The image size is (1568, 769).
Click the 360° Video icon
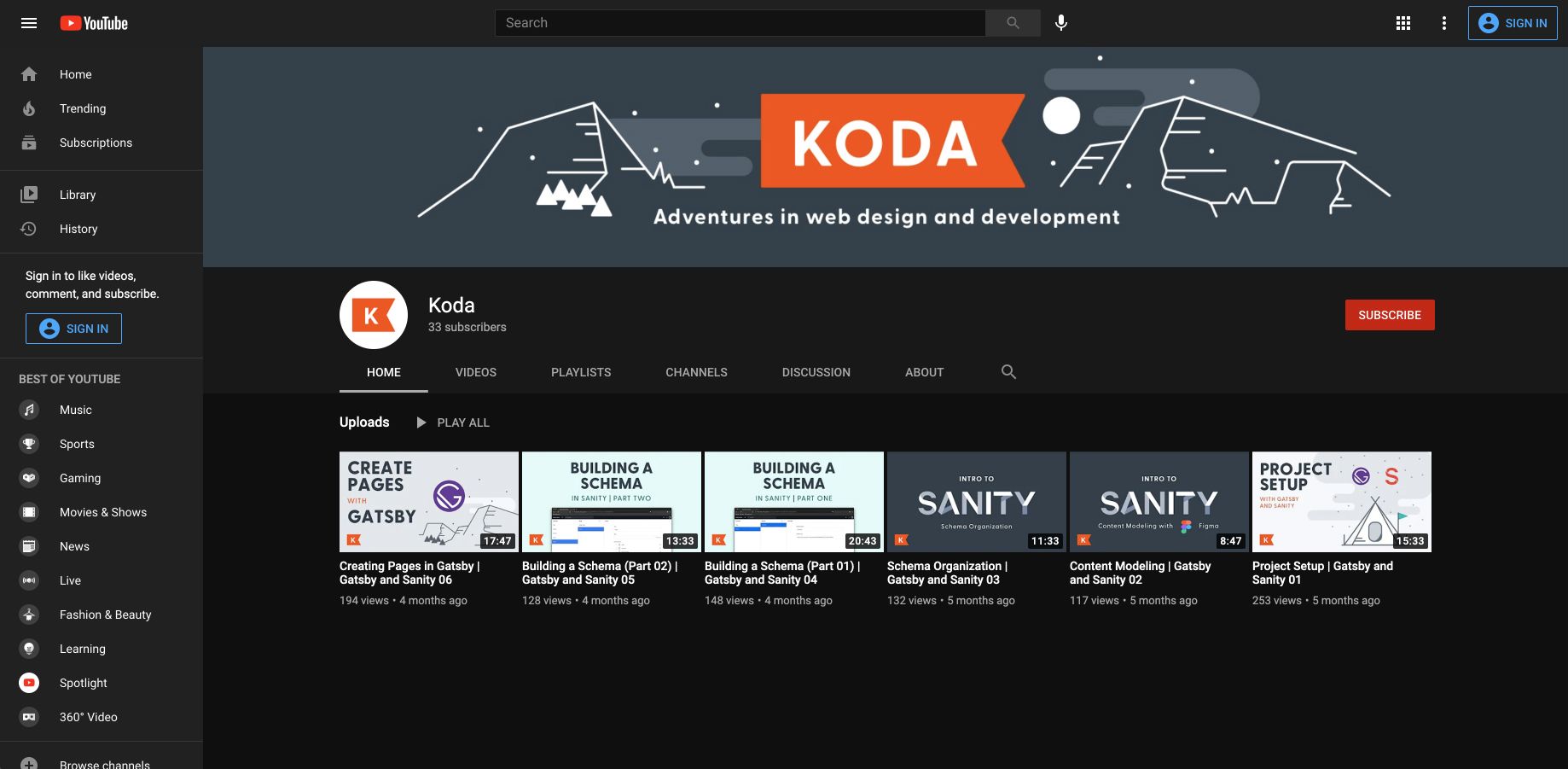[29, 717]
